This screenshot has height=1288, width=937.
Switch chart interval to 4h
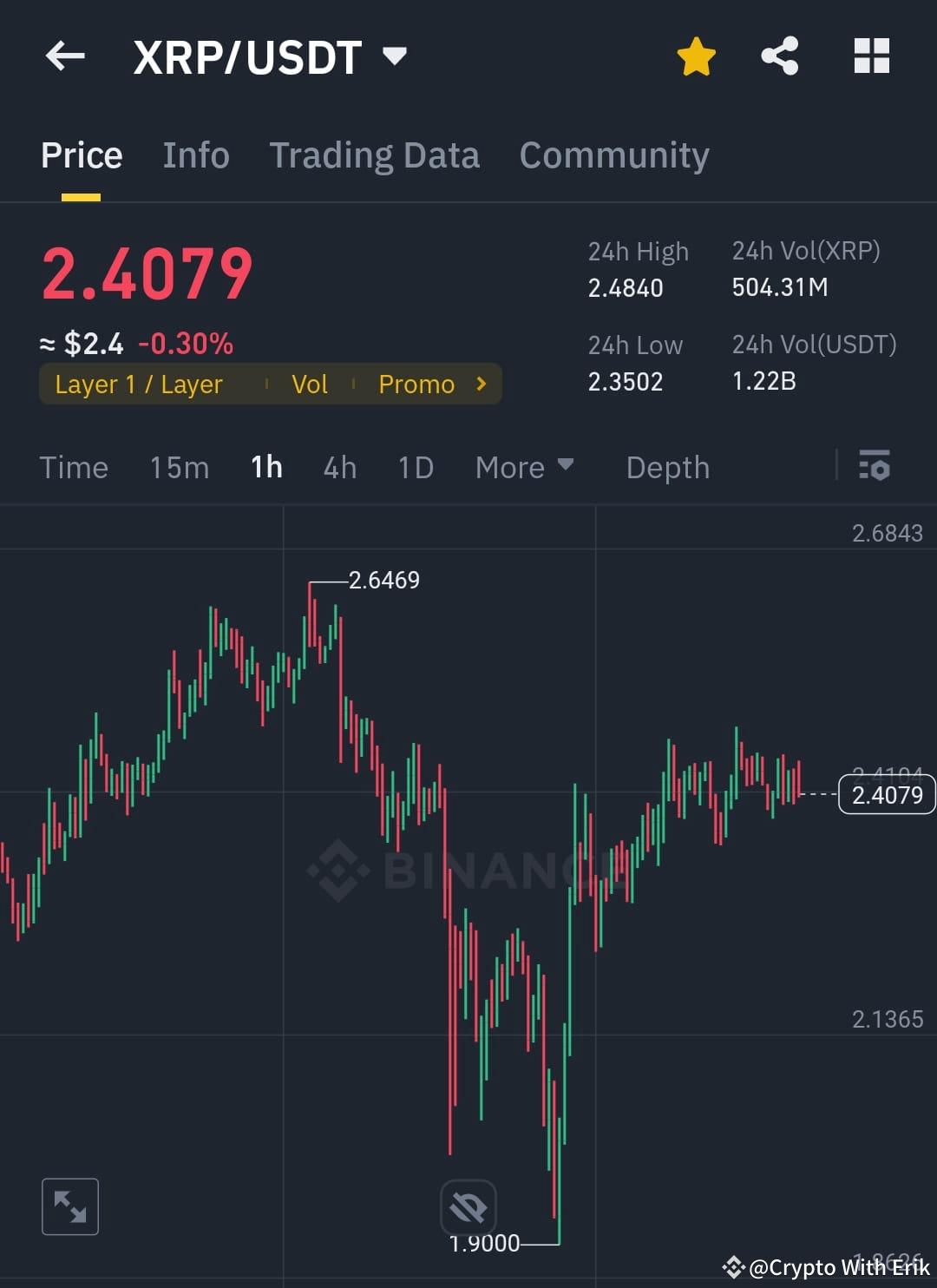click(339, 467)
